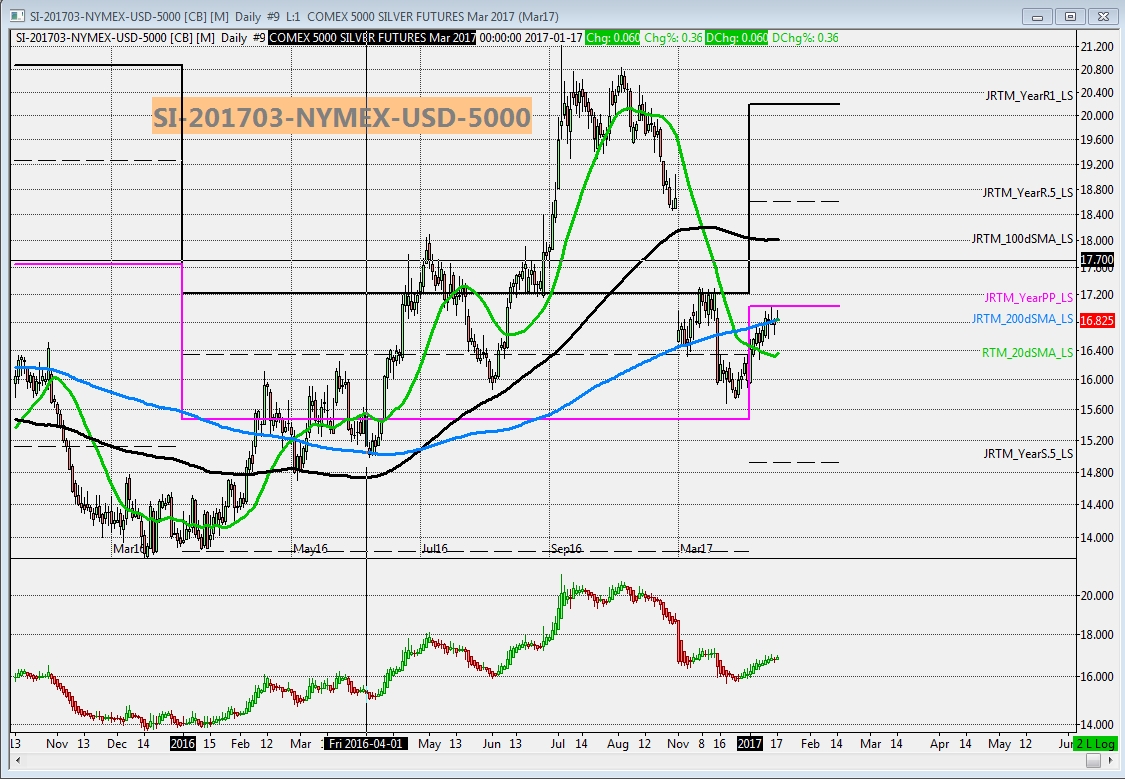Image resolution: width=1125 pixels, height=779 pixels.
Task: Select the JRTM_YearPP_LS magenta label
Action: [1028, 298]
